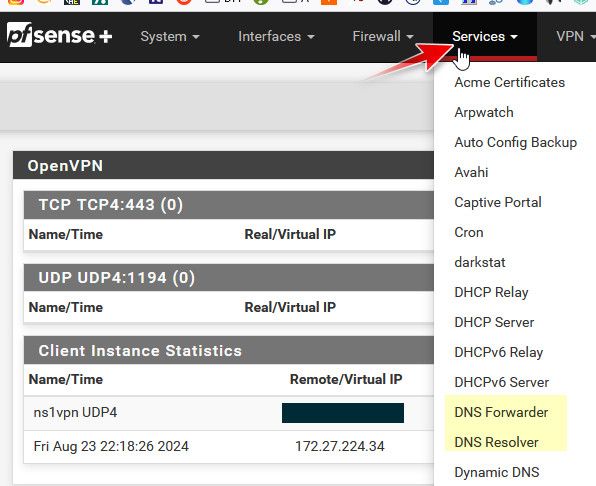Collapse the Services dropdown menu
The height and width of the screenshot is (486, 596).
(485, 36)
